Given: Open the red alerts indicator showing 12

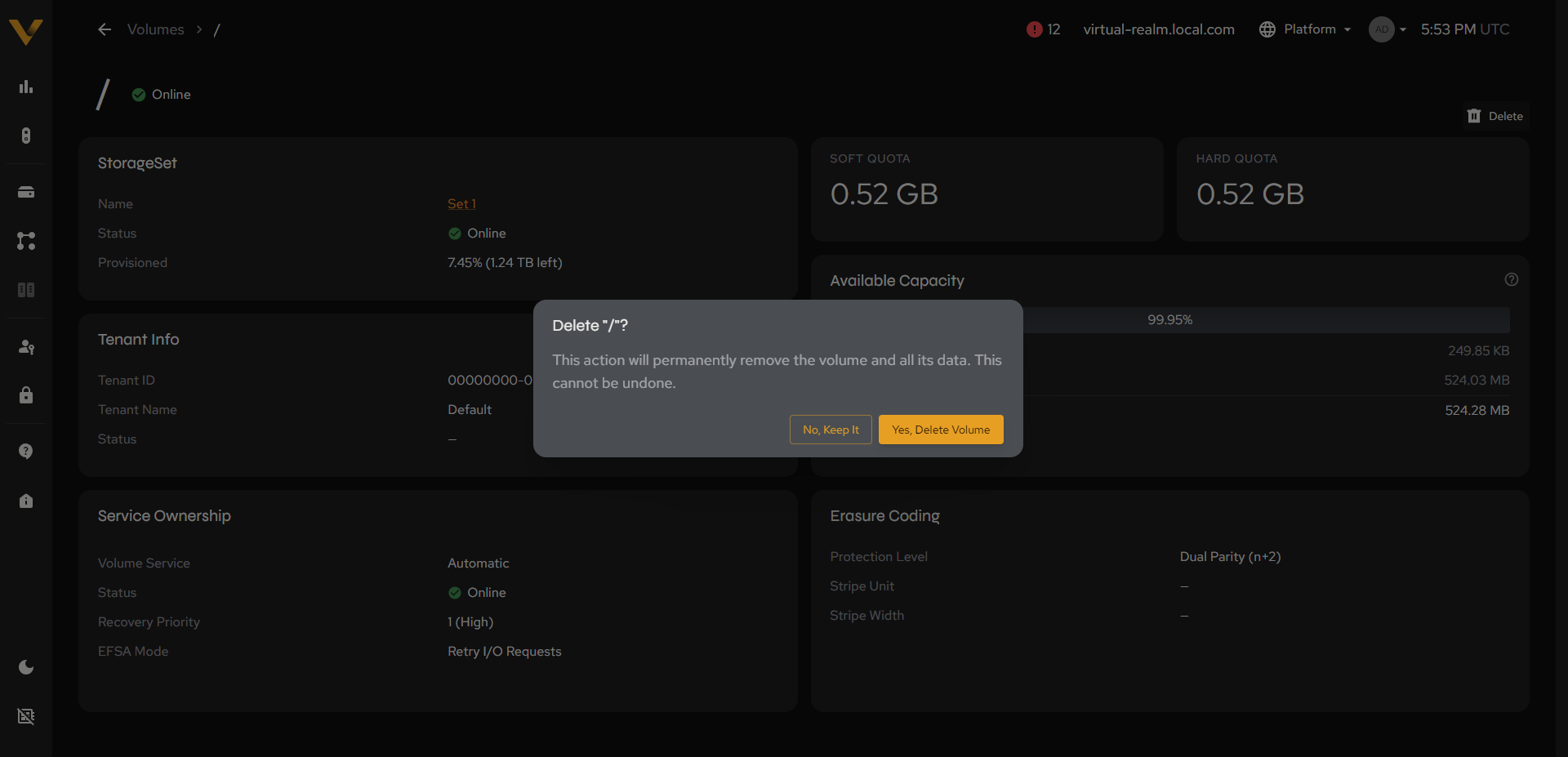Looking at the screenshot, I should tap(1043, 29).
